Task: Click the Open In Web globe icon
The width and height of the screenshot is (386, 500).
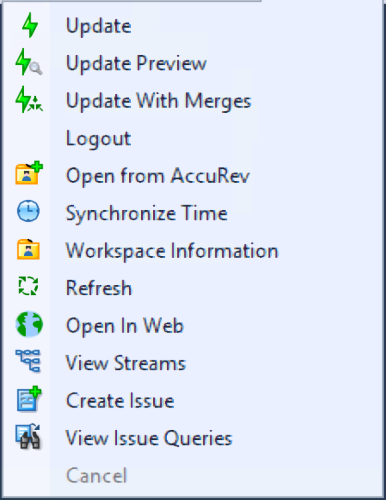Action: (x=29, y=324)
